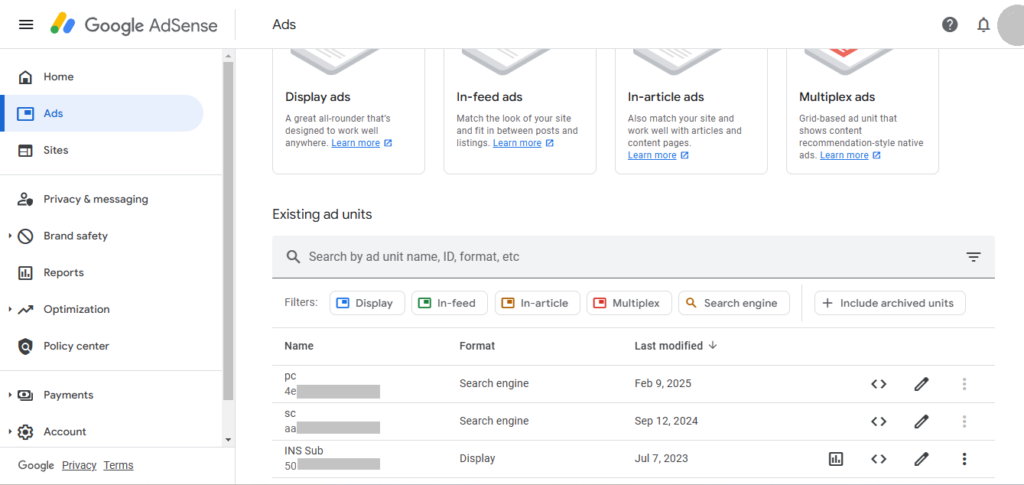The height and width of the screenshot is (485, 1024).
Task: Edit the INS Sub ad unit
Action: [921, 459]
